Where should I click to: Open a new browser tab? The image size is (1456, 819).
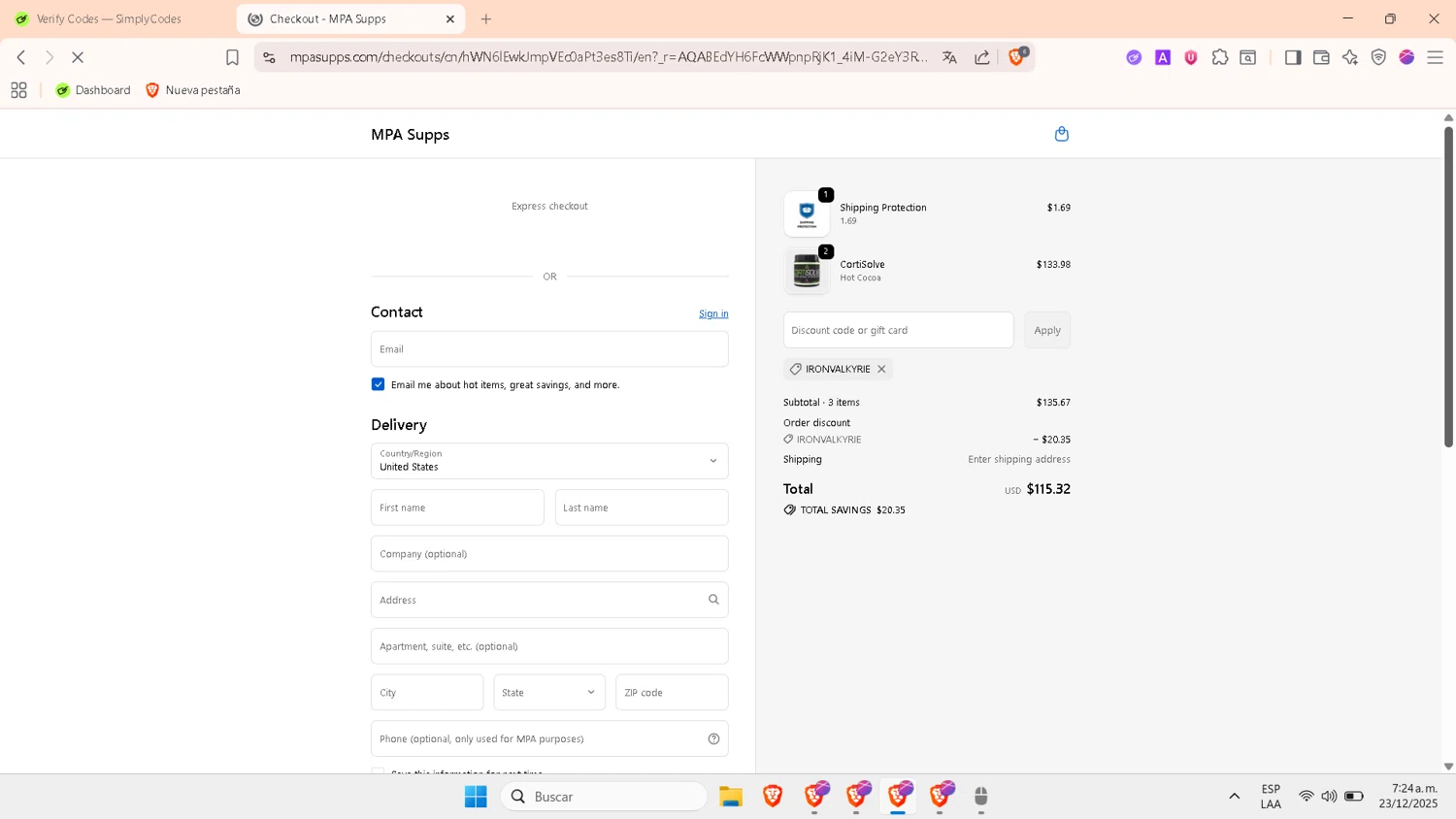(x=486, y=18)
